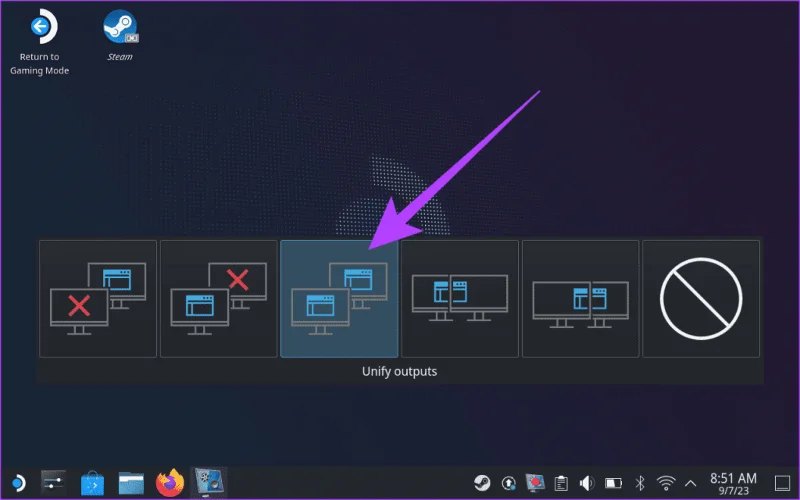Open Steam tray icon

pyautogui.click(x=482, y=483)
